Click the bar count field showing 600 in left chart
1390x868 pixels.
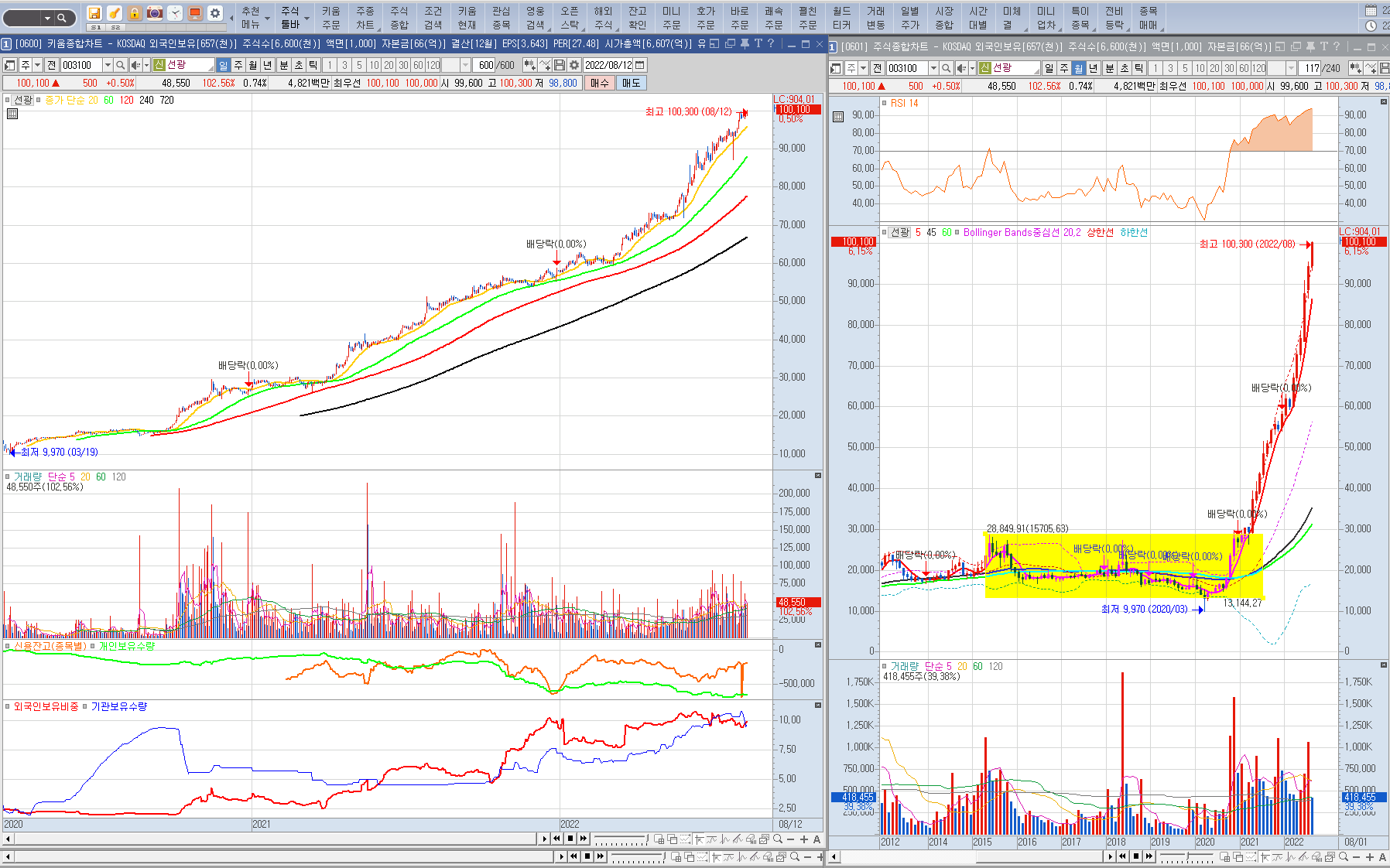click(483, 66)
